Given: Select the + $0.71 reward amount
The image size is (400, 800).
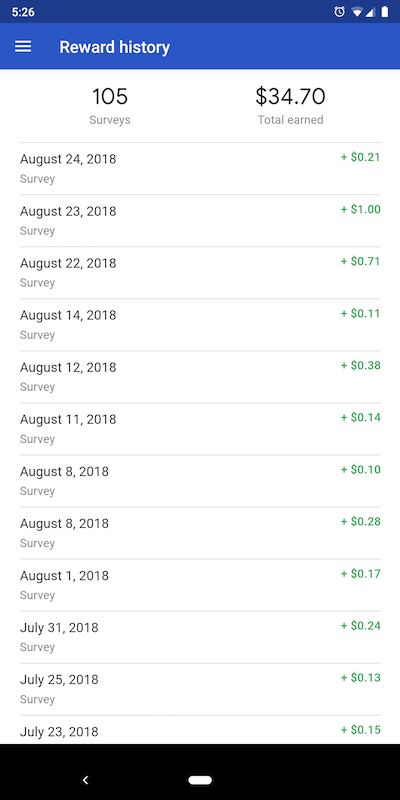Looking at the screenshot, I should 361,261.
